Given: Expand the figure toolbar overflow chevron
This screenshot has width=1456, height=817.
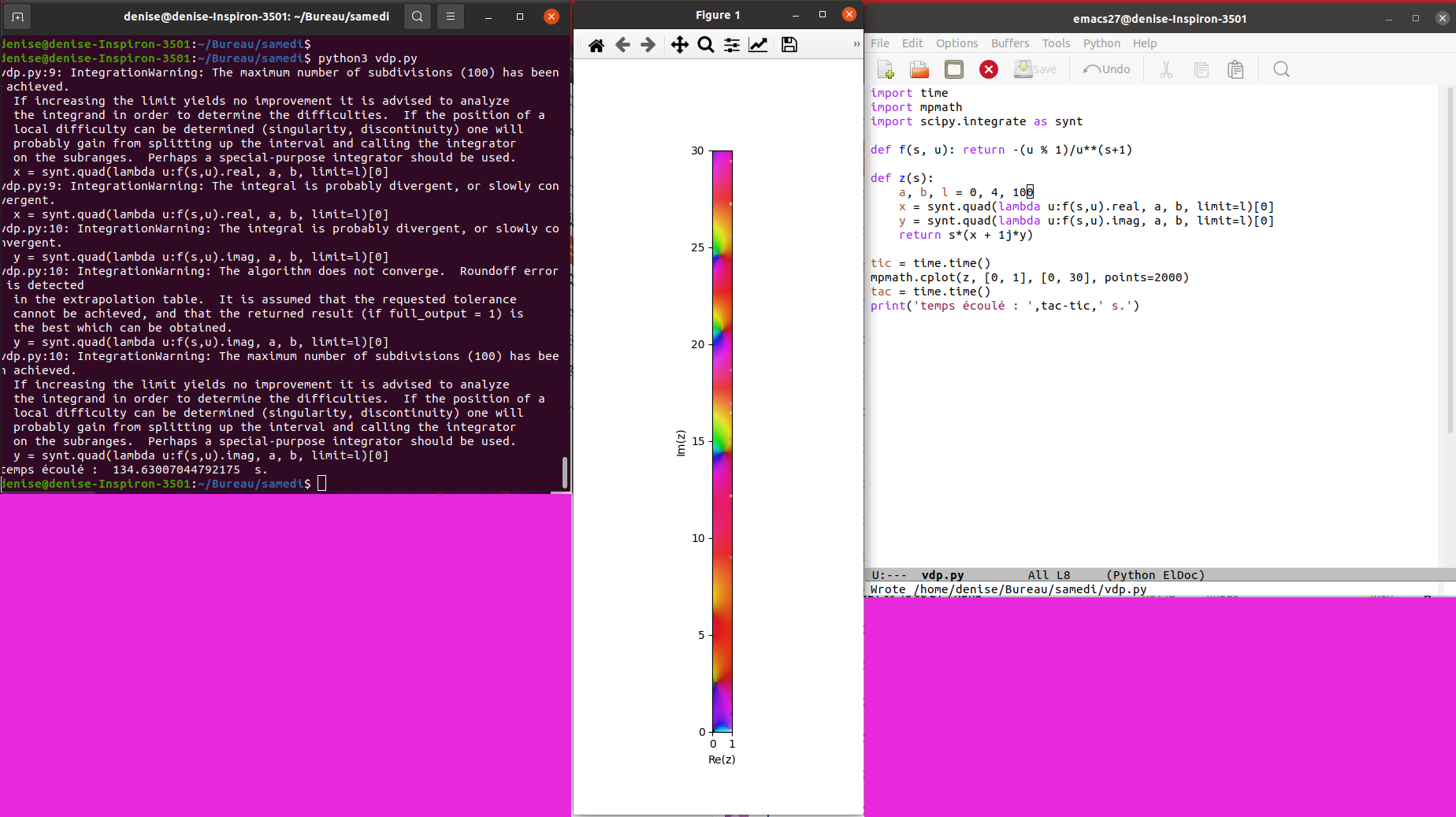Looking at the screenshot, I should (856, 45).
